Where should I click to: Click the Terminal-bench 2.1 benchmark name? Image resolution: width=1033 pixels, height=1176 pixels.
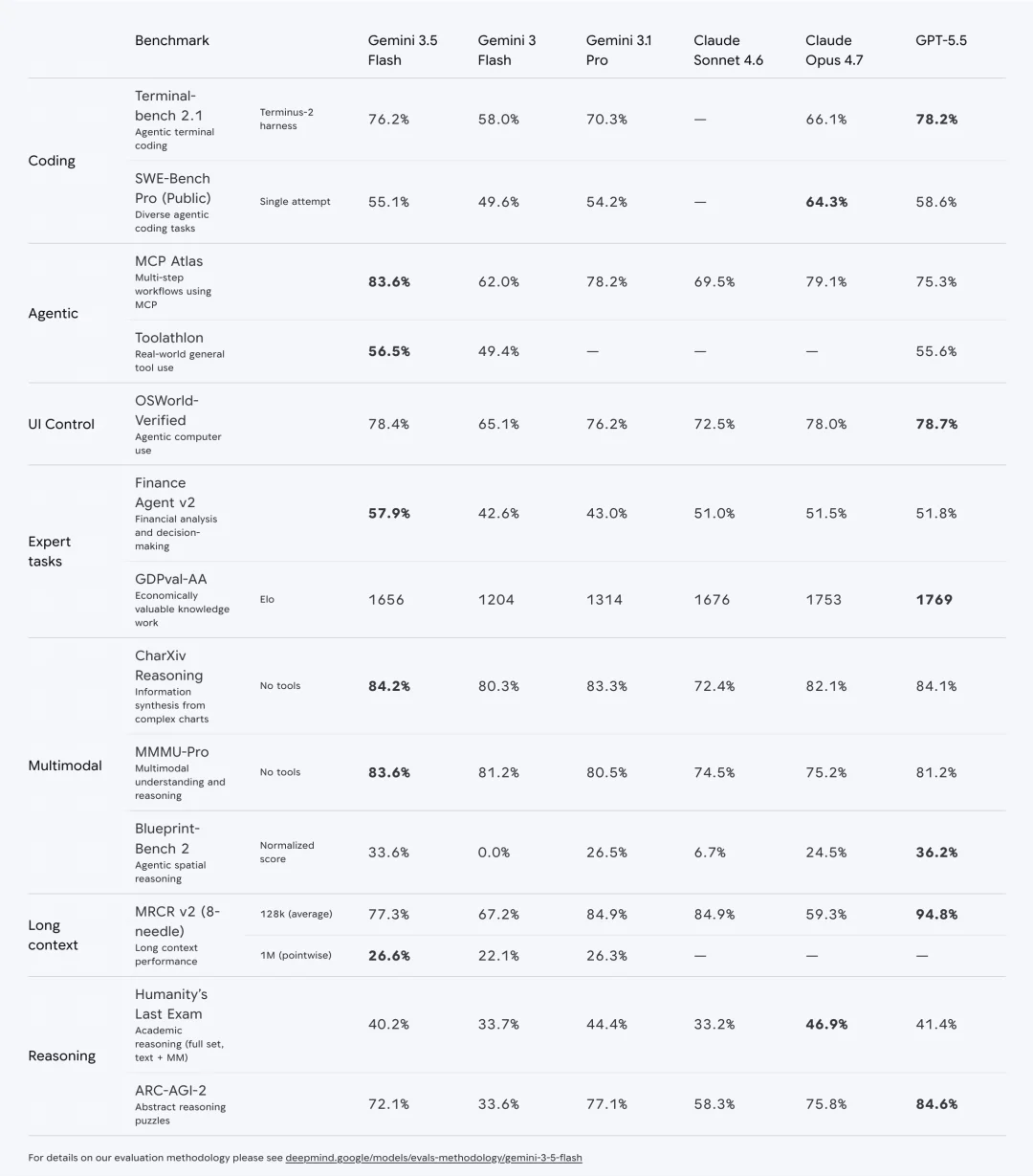click(x=168, y=105)
